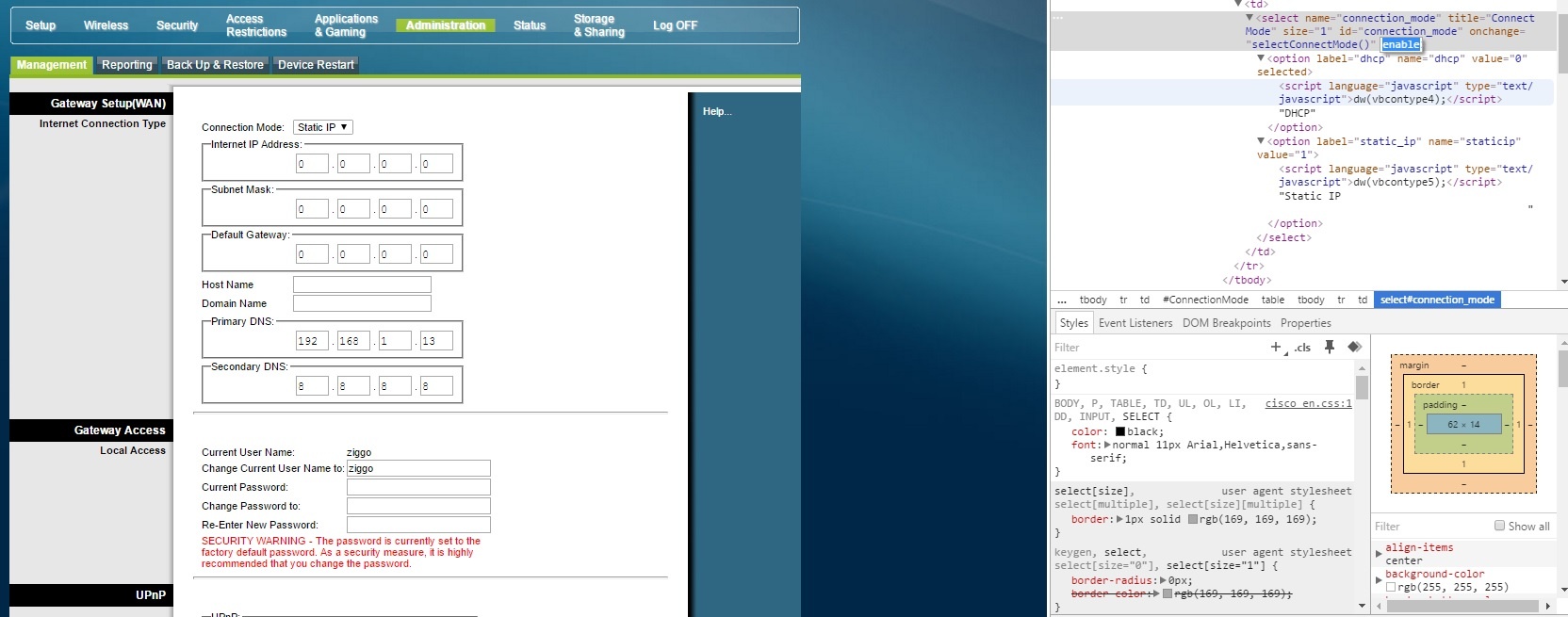Enable the Show all checkbox

coord(1499,526)
